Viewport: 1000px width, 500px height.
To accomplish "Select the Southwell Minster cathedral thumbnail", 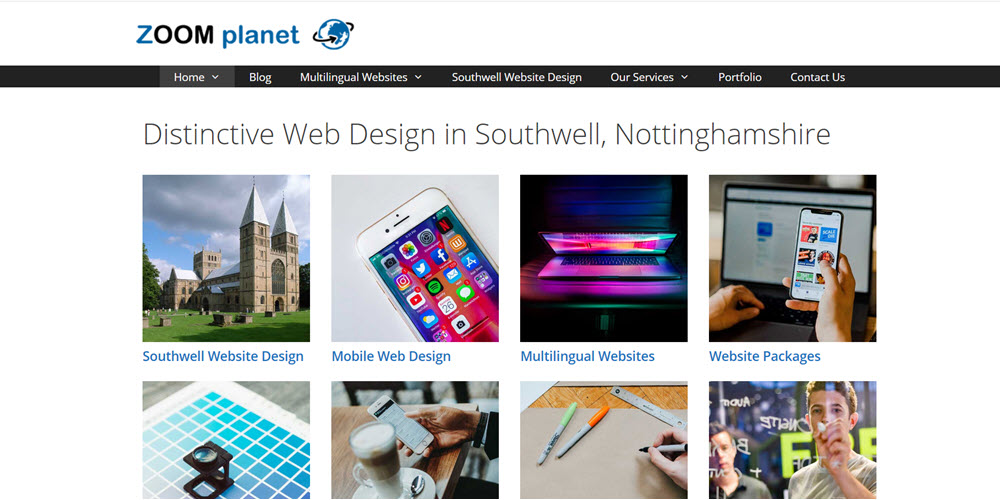I will 226,258.
